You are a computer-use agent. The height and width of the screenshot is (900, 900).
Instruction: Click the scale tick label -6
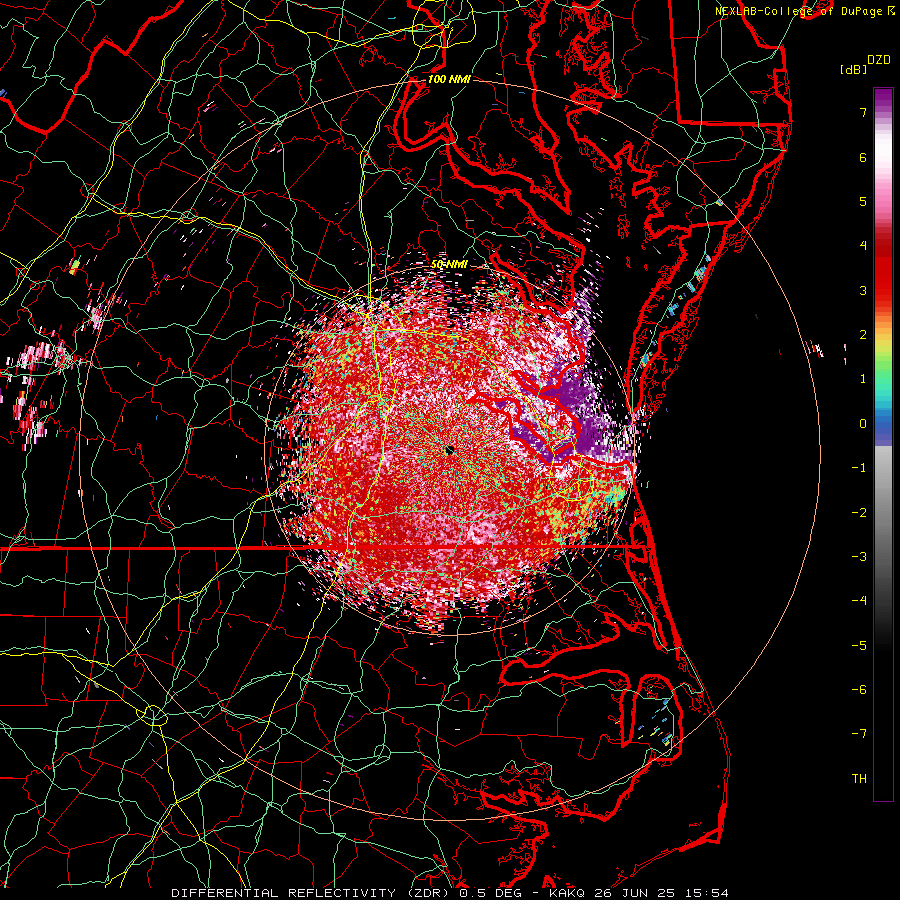pyautogui.click(x=859, y=689)
